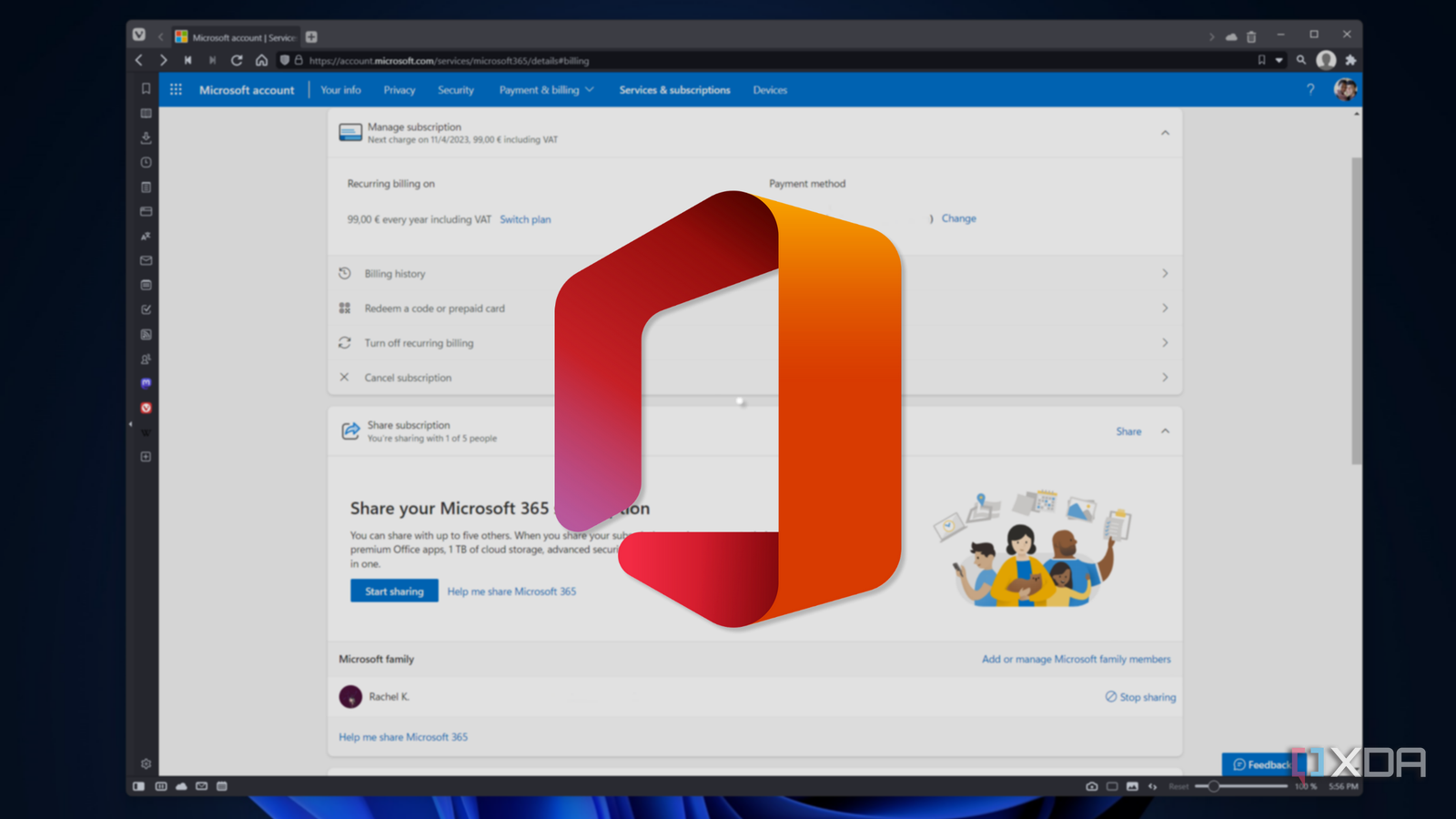1456x819 pixels.
Task: Go to the Privacy section in the navigation
Action: pos(399,90)
